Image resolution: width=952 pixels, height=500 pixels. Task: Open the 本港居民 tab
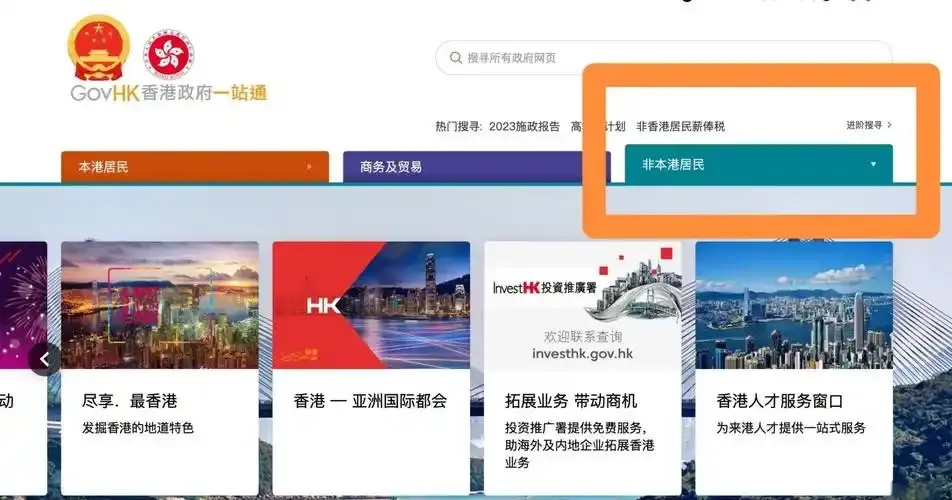pyautogui.click(x=195, y=166)
